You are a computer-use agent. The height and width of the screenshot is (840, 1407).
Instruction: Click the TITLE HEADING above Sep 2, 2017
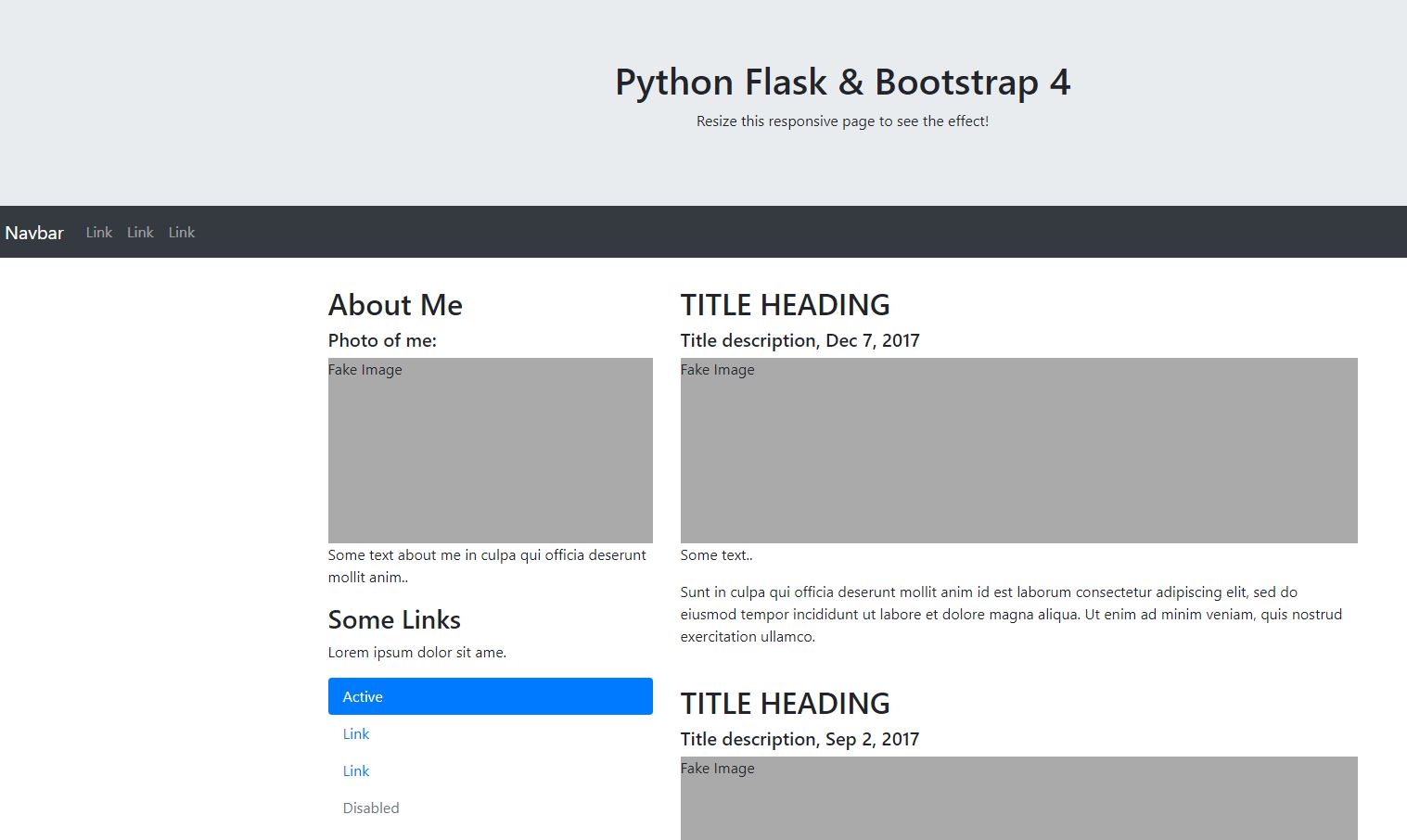pos(785,704)
